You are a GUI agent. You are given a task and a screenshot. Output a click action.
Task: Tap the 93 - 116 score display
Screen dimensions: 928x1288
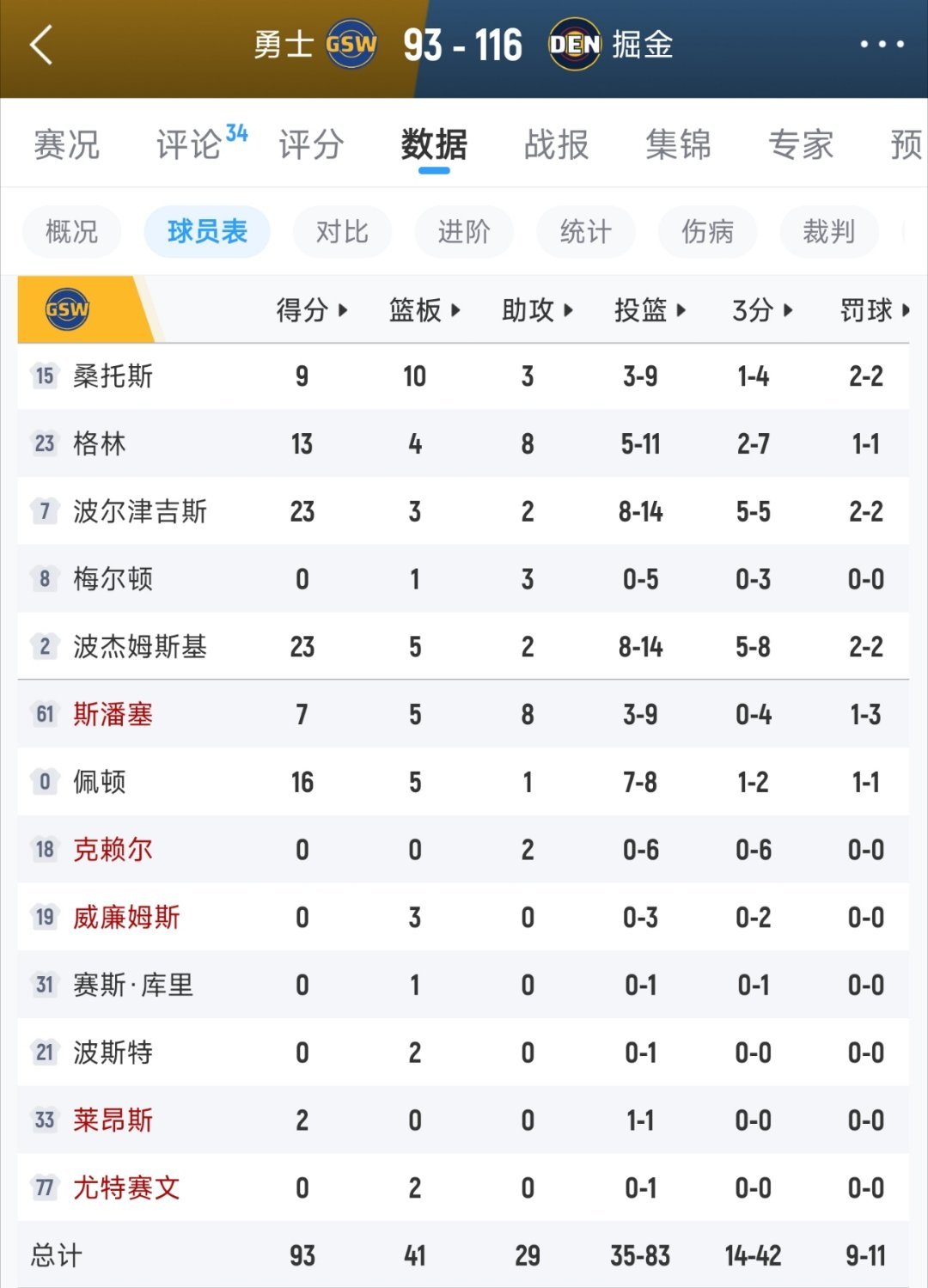click(x=462, y=45)
